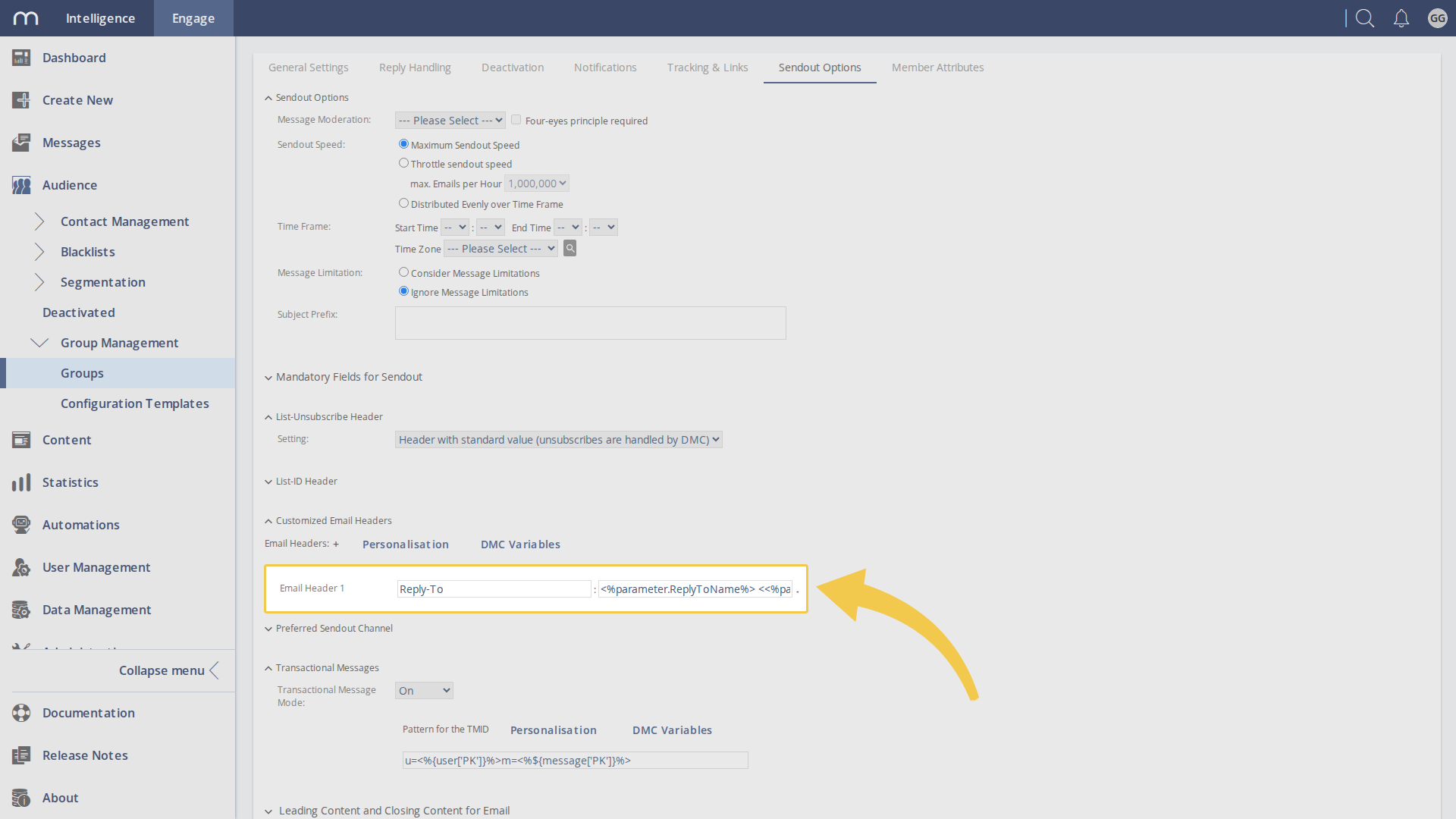Add email header with plus button
1456x819 pixels.
[x=336, y=544]
